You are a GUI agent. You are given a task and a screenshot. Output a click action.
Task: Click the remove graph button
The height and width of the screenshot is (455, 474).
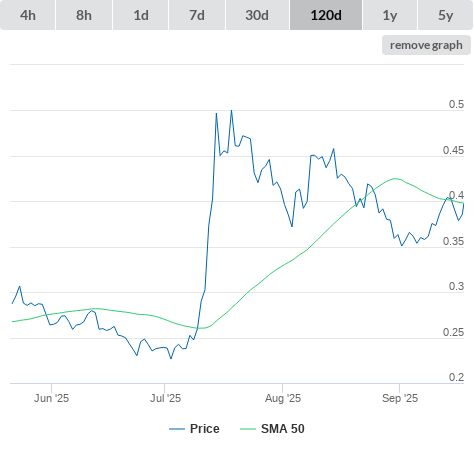click(426, 45)
